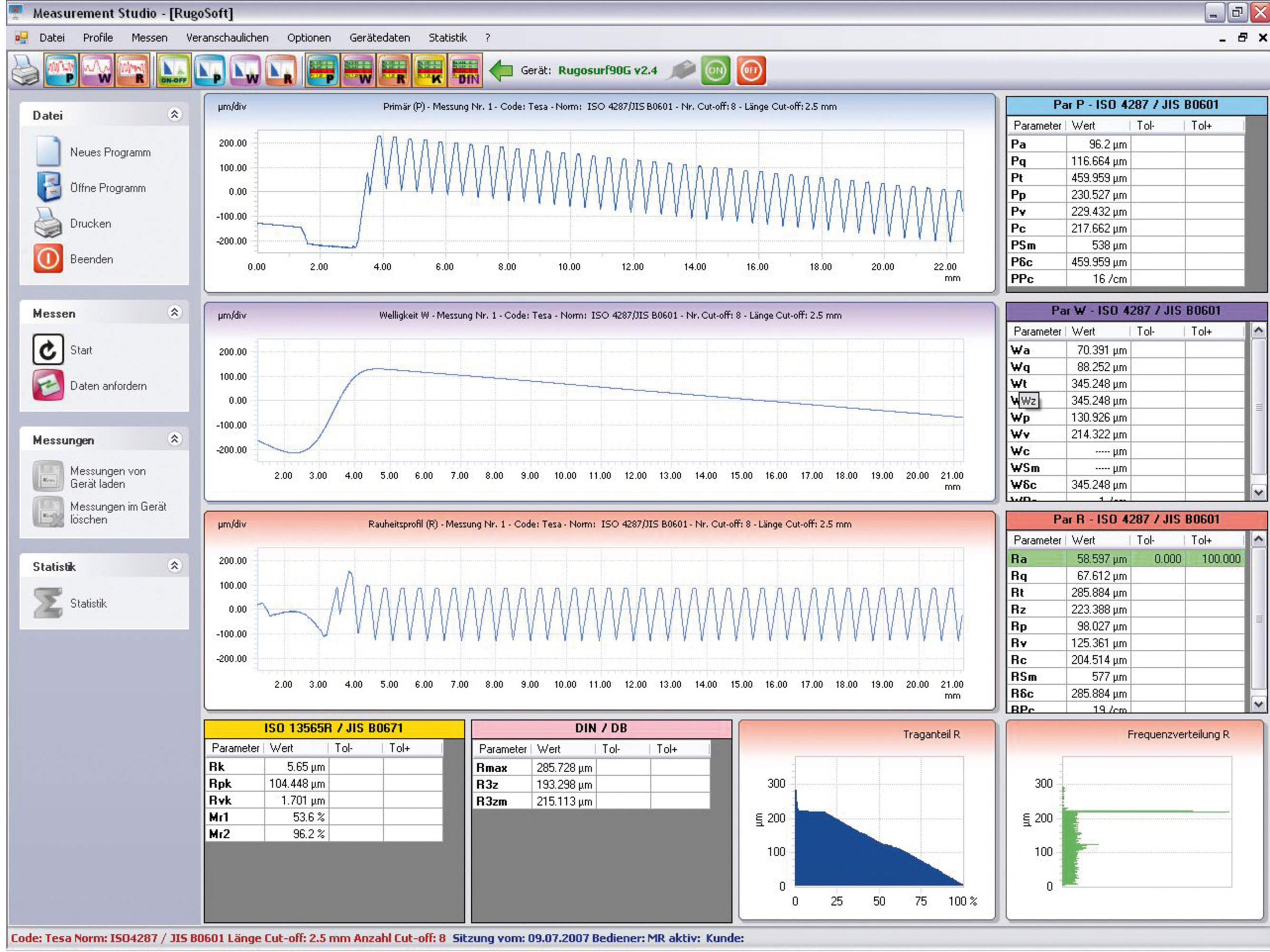Screen dimensions: 1270x952
Task: Display the waviness profile (W) graph
Action: click(97, 70)
